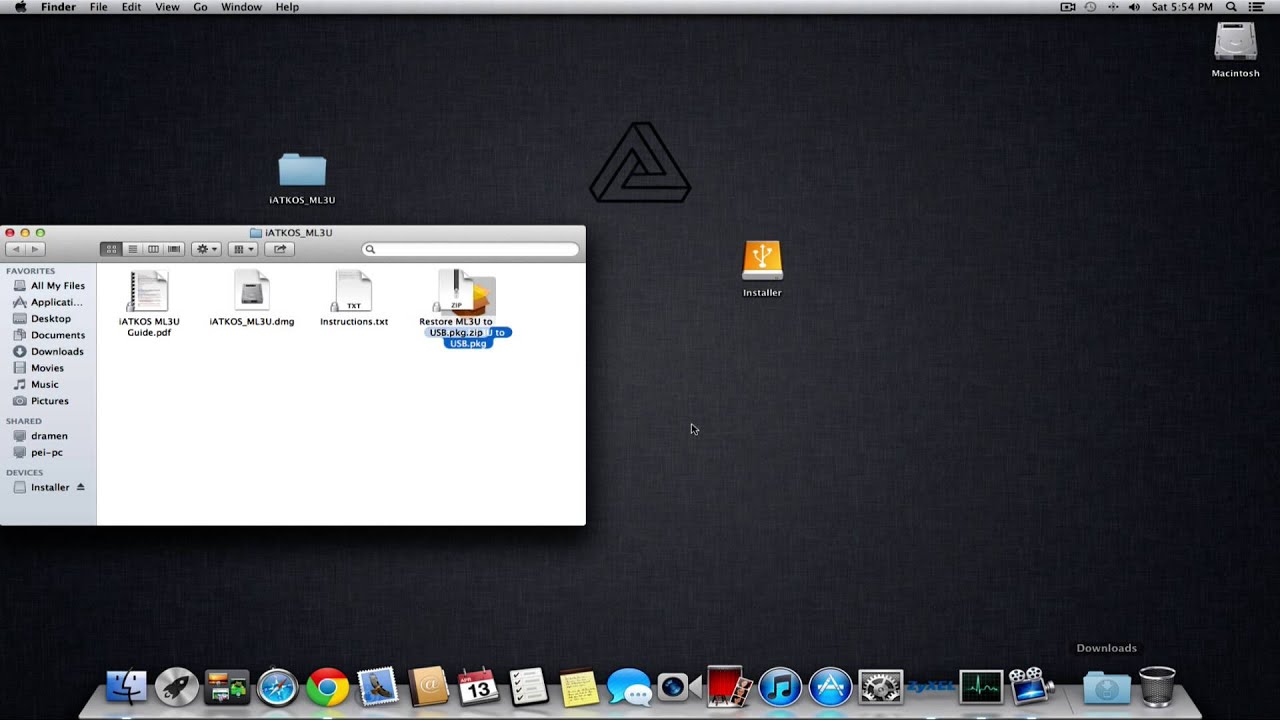Open Messages from the Dock
Screen dimensions: 1280x720
click(629, 688)
